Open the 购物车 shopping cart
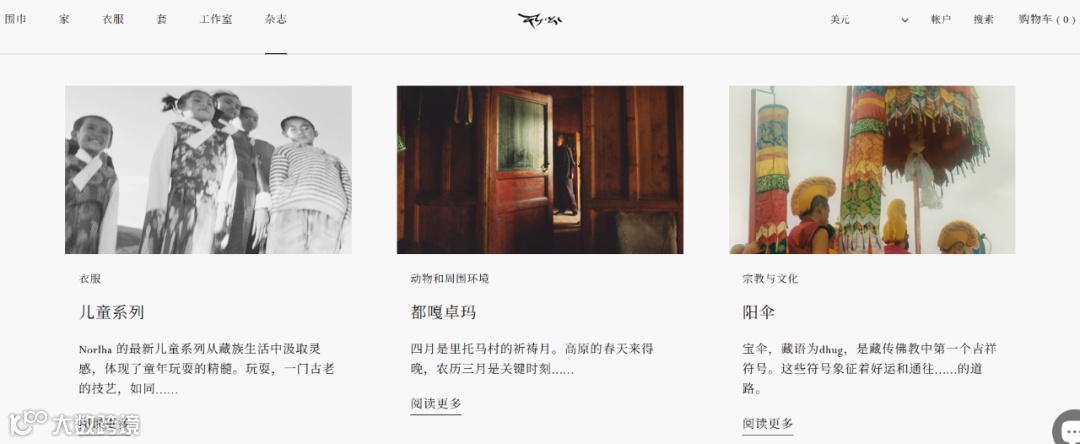 (1047, 20)
